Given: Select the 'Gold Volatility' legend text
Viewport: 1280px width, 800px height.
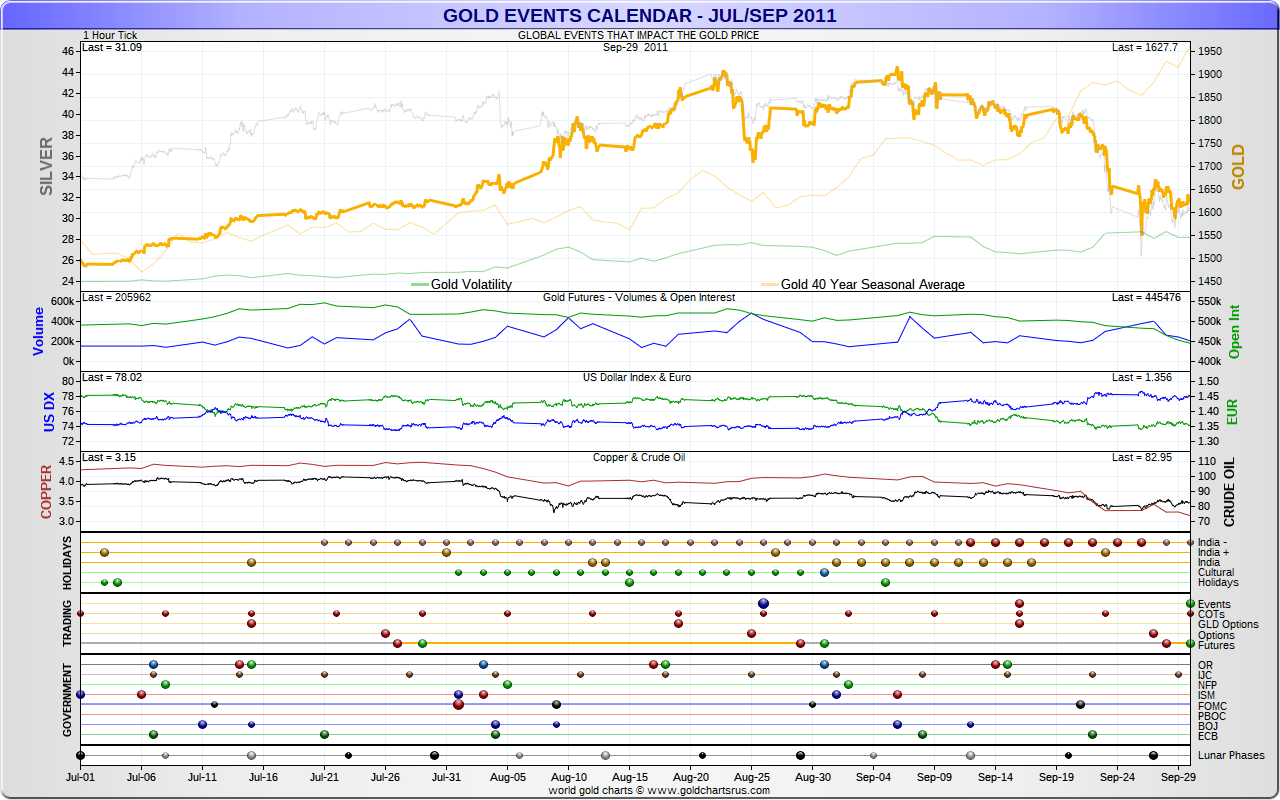Looking at the screenshot, I should click(471, 285).
